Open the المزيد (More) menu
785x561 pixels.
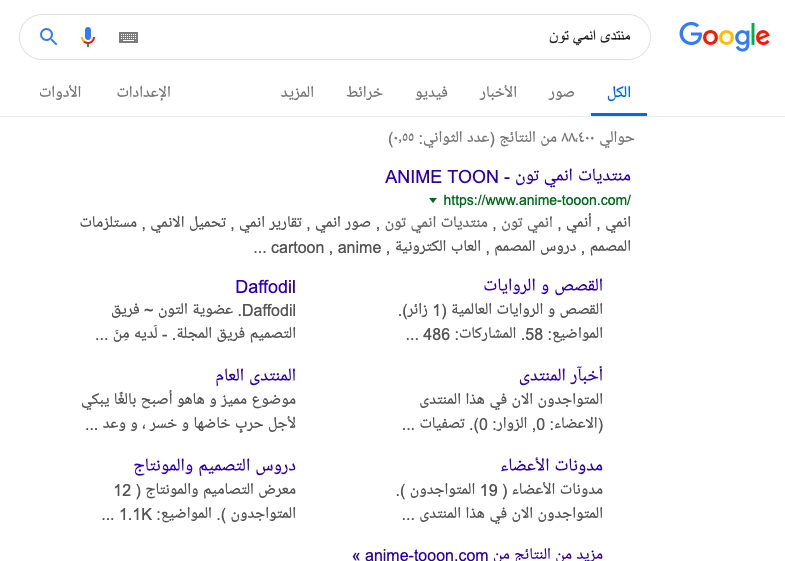(297, 92)
